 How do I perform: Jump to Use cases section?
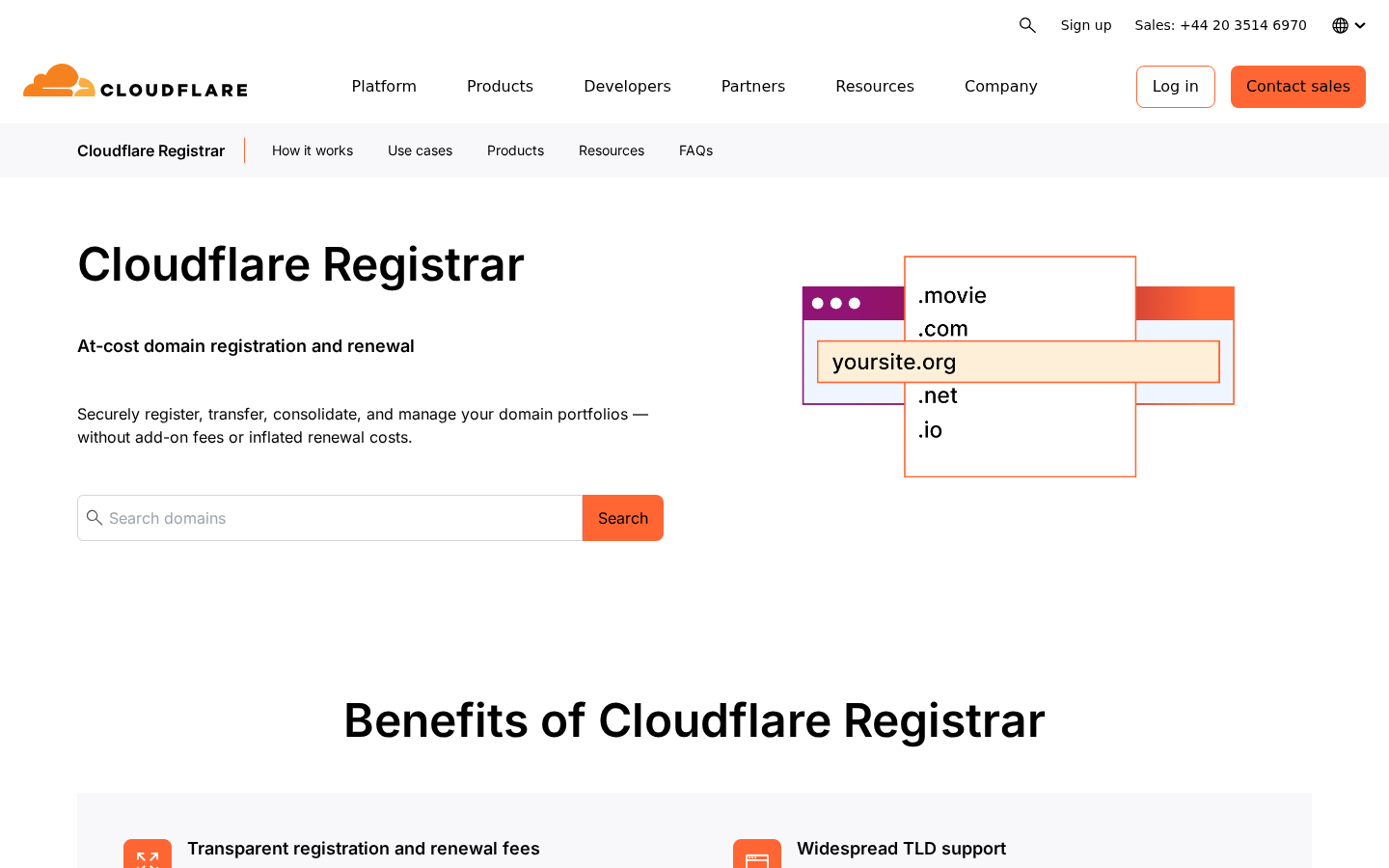point(420,150)
